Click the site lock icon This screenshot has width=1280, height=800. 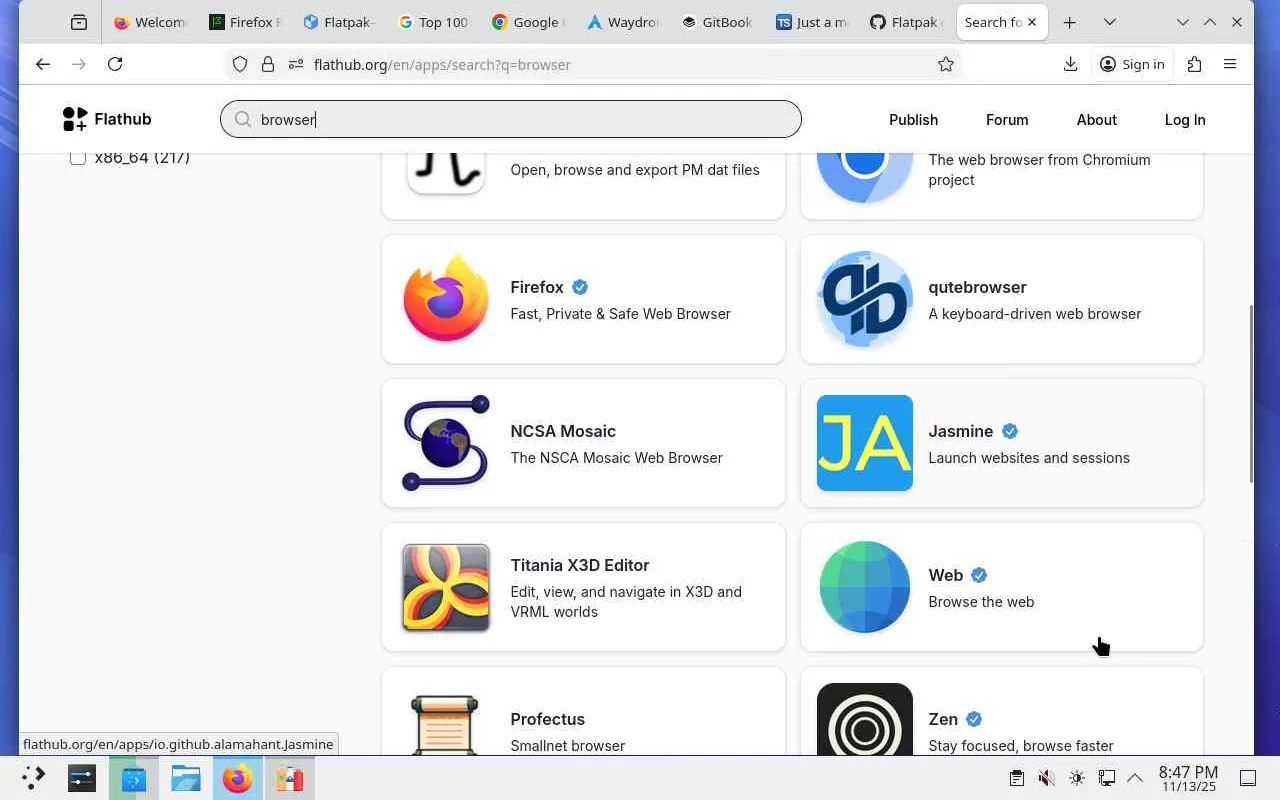point(268,64)
